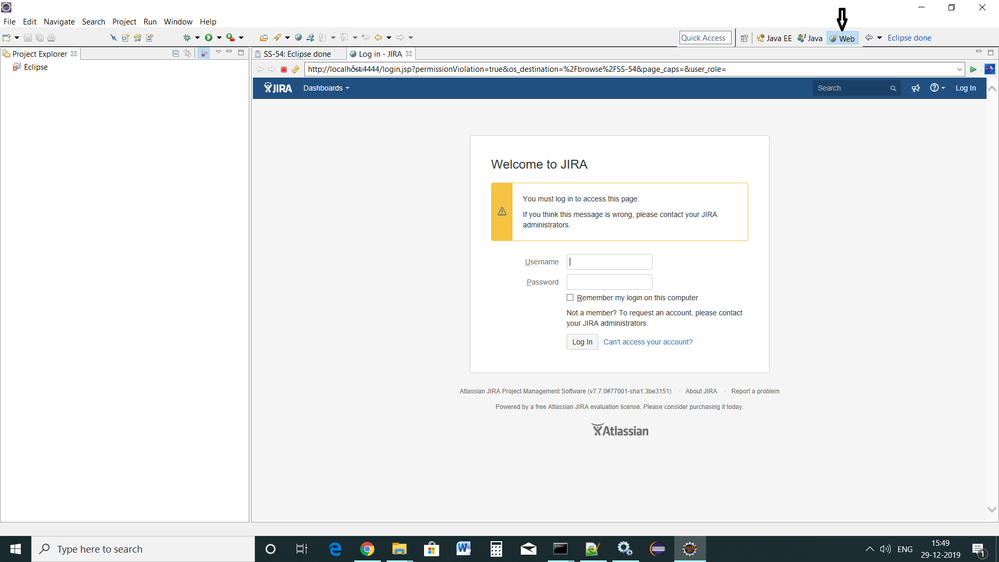Expand the URL address dropdown
Image resolution: width=999 pixels, height=562 pixels.
point(959,69)
